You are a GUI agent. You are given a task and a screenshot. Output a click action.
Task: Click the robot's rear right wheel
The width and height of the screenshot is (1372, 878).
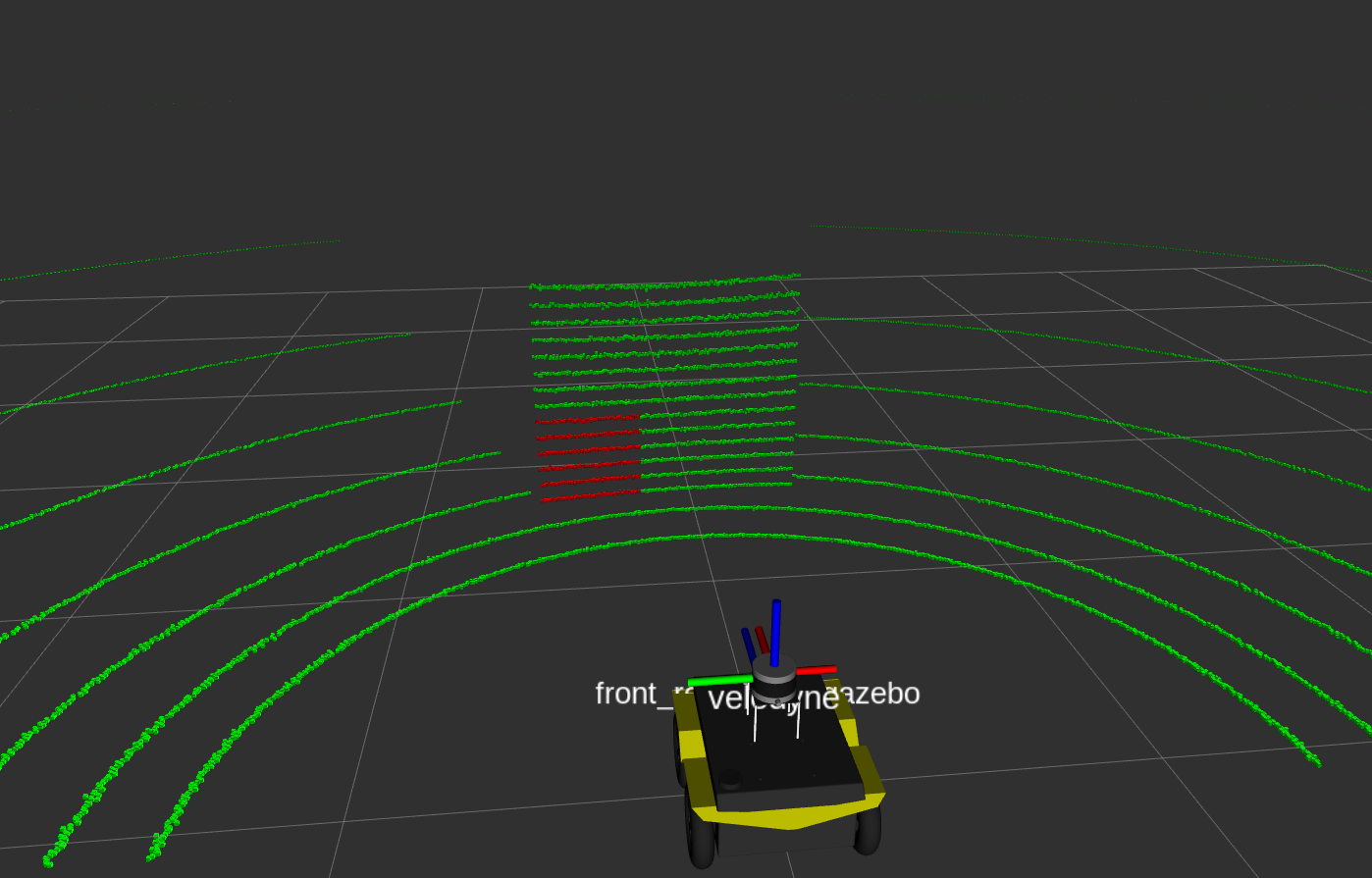click(869, 830)
